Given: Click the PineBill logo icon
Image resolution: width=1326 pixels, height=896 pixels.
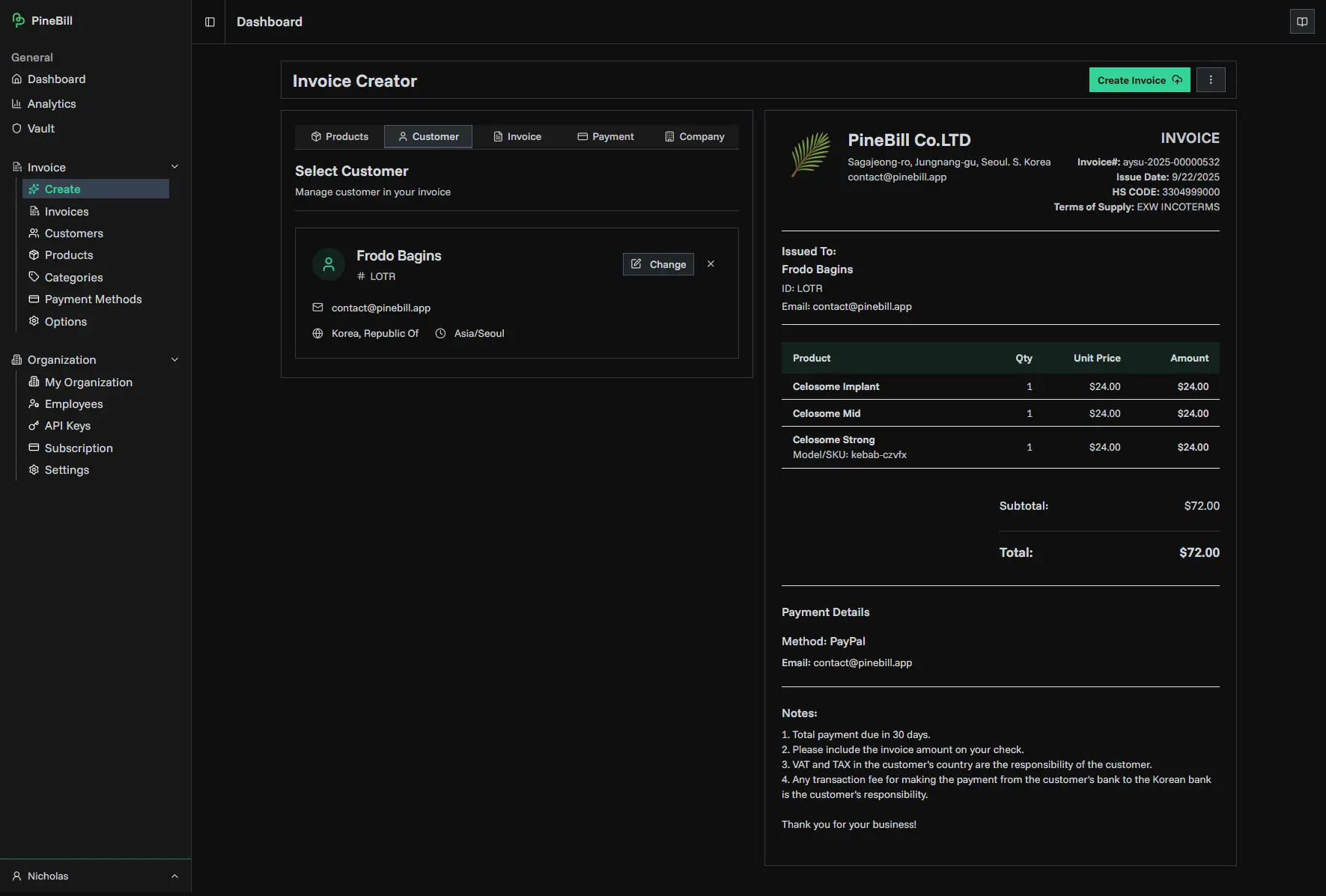Looking at the screenshot, I should coord(19,21).
